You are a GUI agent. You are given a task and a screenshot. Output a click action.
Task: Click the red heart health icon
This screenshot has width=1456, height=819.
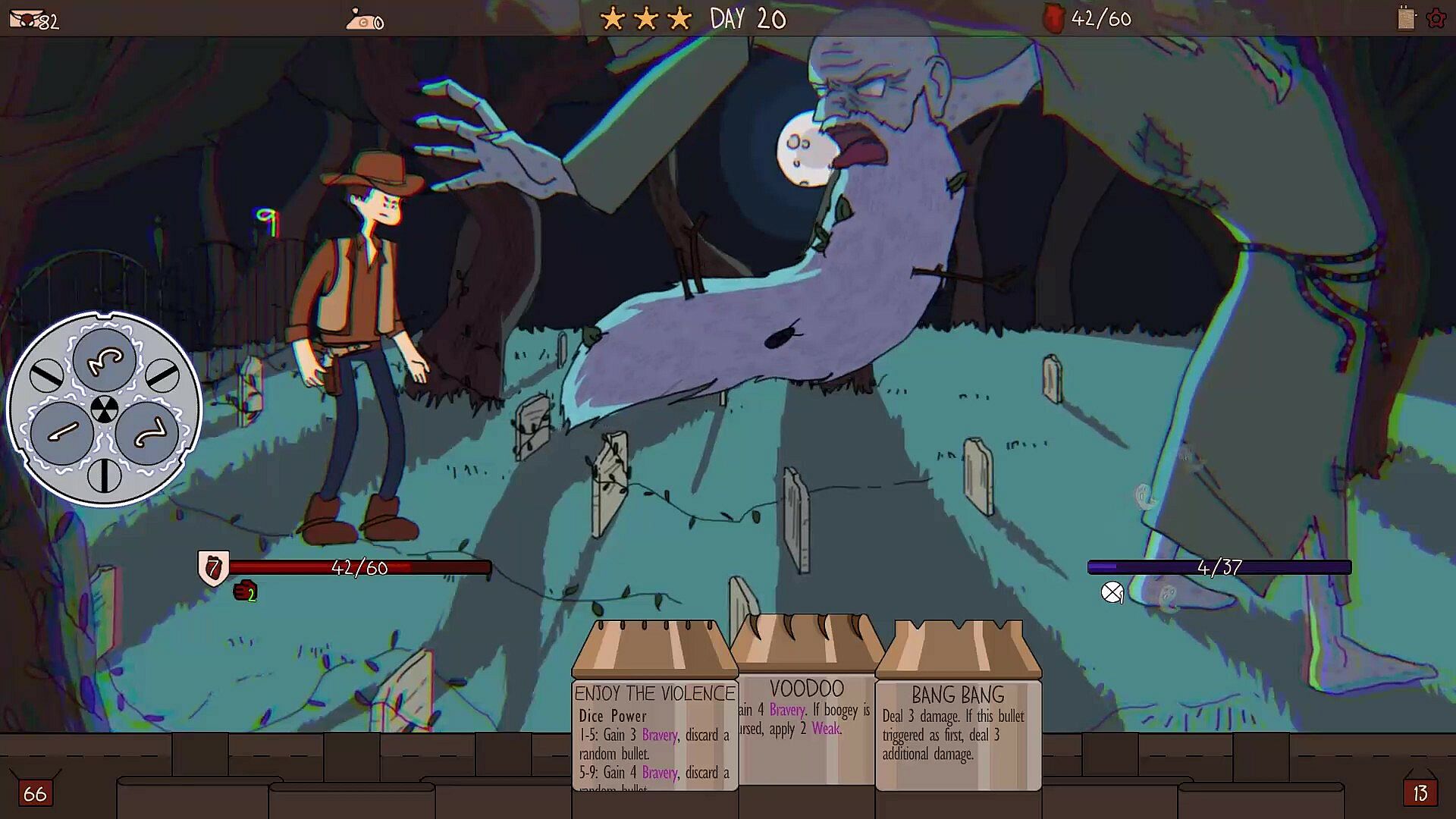[1054, 20]
